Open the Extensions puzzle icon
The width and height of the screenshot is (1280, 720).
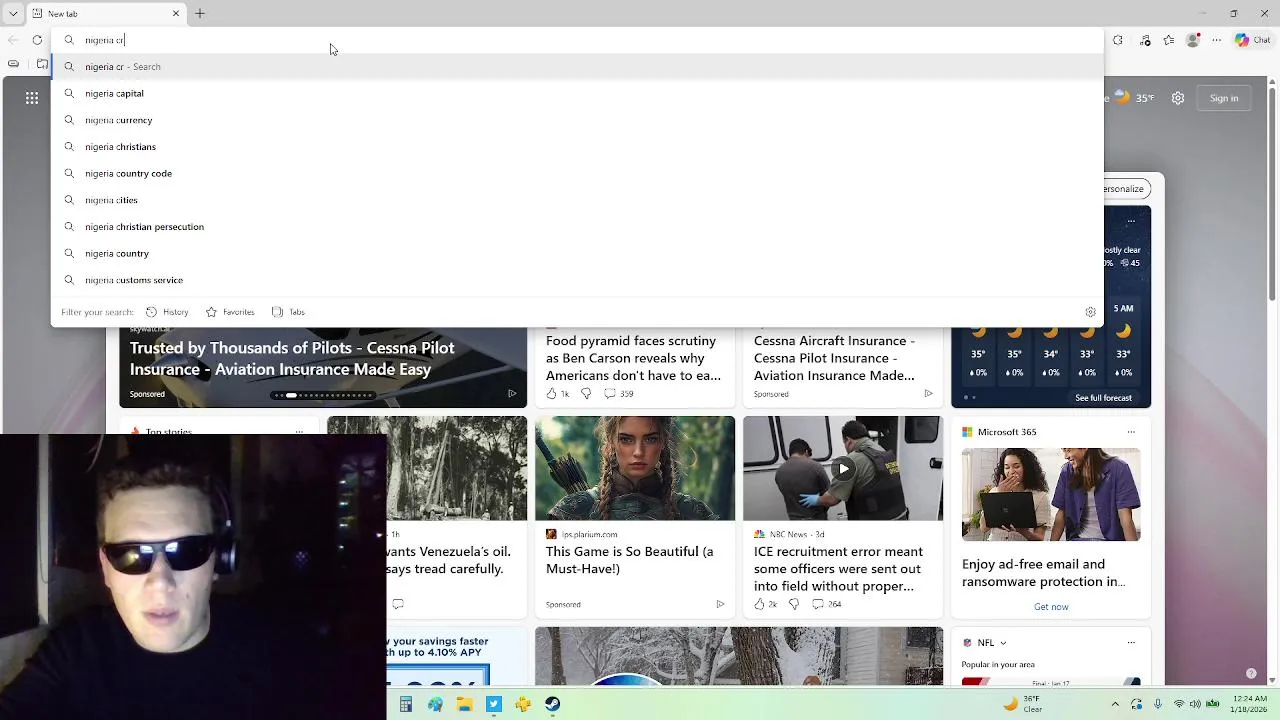[1118, 40]
